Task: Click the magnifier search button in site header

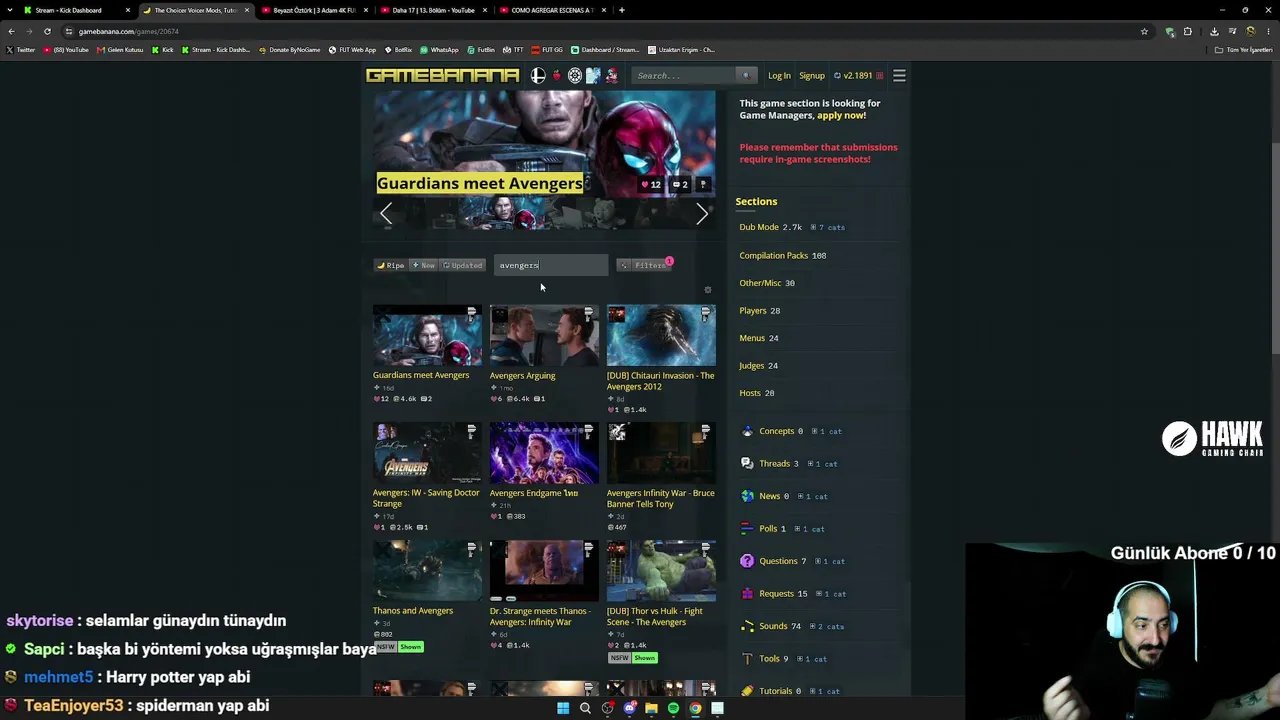Action: click(745, 76)
